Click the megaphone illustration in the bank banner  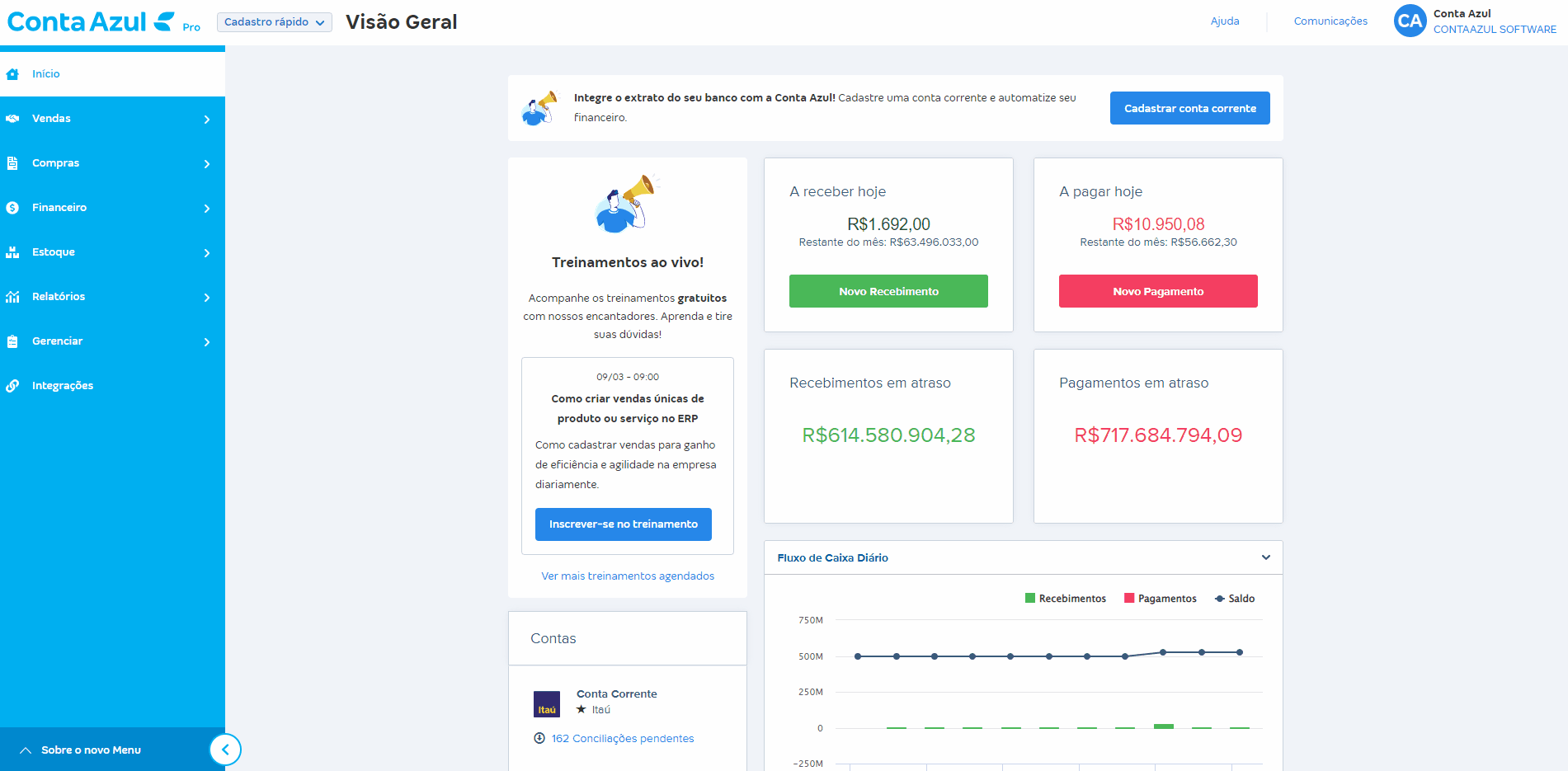tap(540, 108)
